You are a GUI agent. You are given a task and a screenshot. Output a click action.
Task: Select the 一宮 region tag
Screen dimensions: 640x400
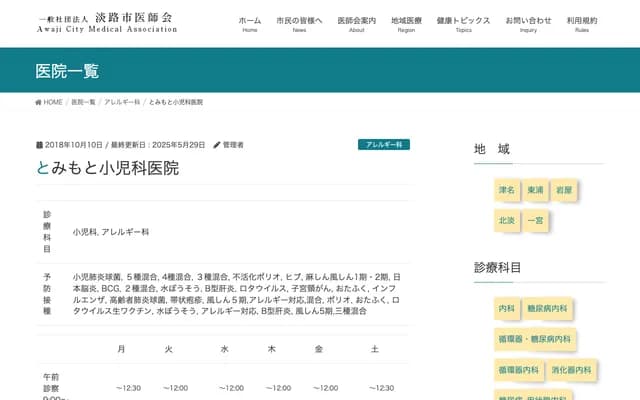pos(536,219)
